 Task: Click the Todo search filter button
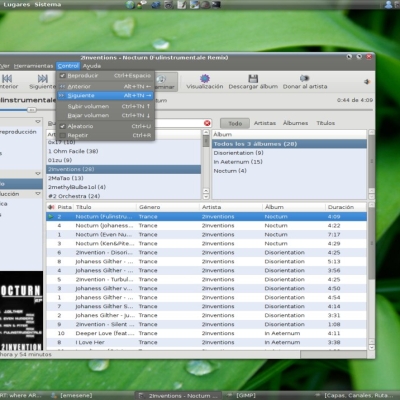pos(235,123)
